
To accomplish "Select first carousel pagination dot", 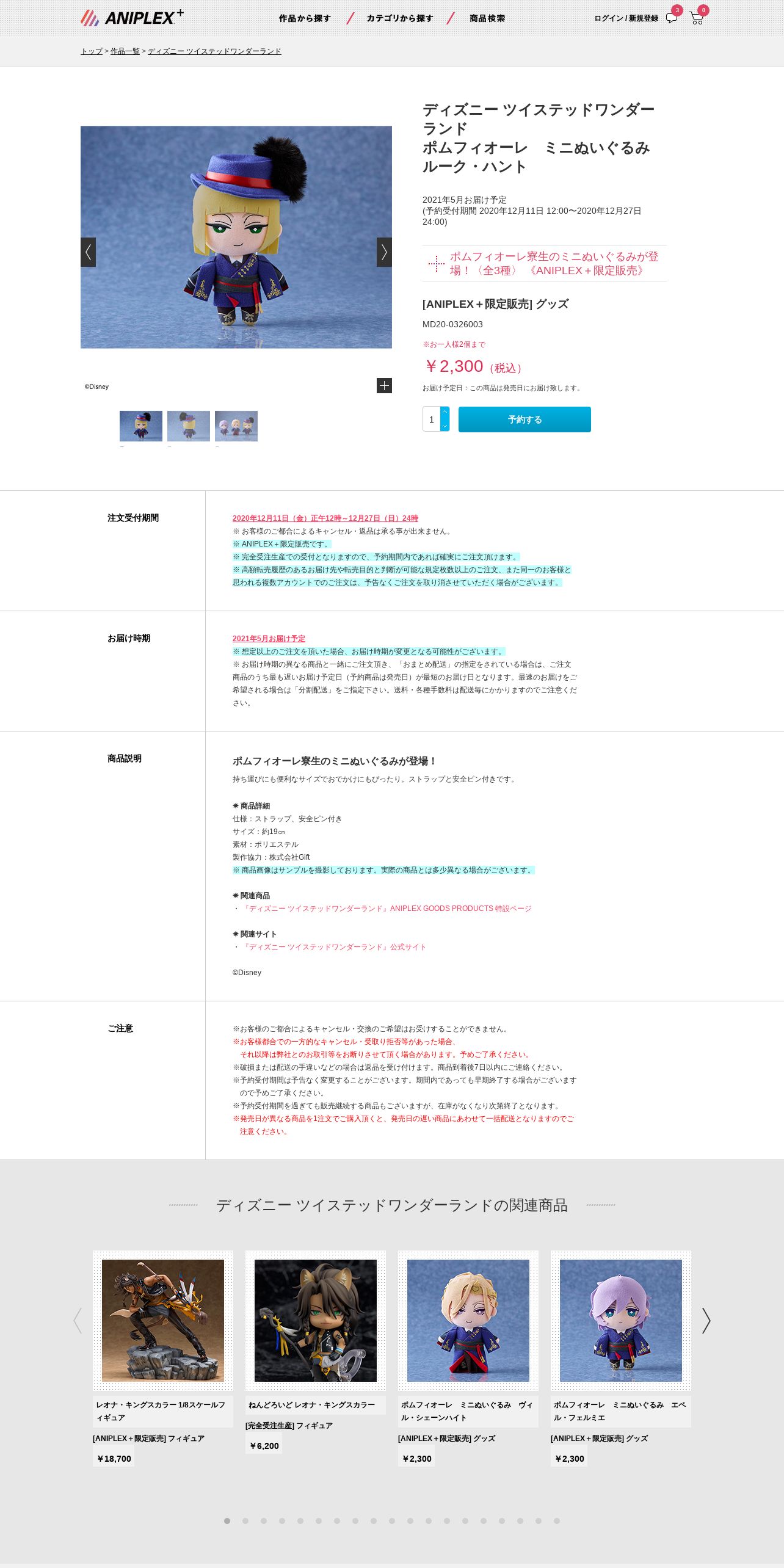I will [227, 1521].
